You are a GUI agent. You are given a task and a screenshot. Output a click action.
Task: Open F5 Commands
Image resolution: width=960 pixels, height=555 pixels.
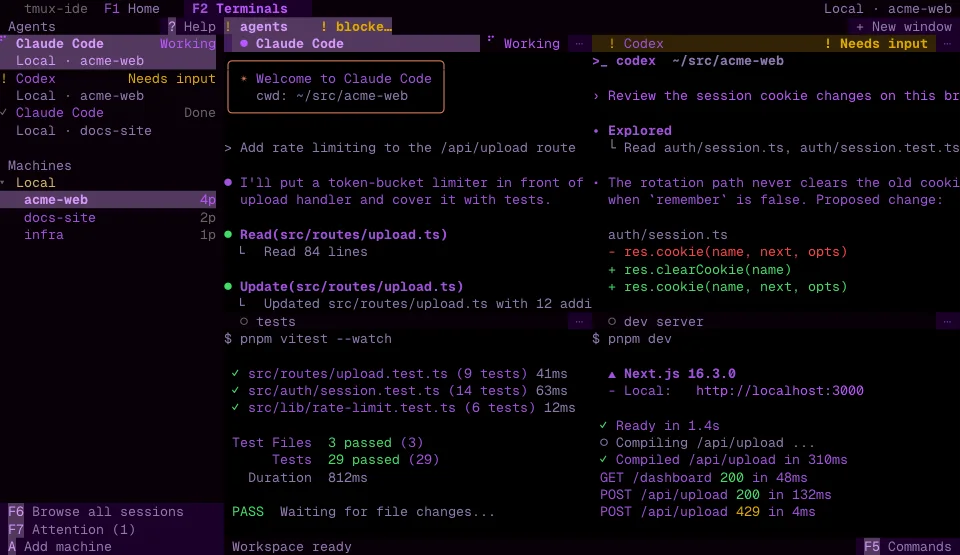coord(907,546)
